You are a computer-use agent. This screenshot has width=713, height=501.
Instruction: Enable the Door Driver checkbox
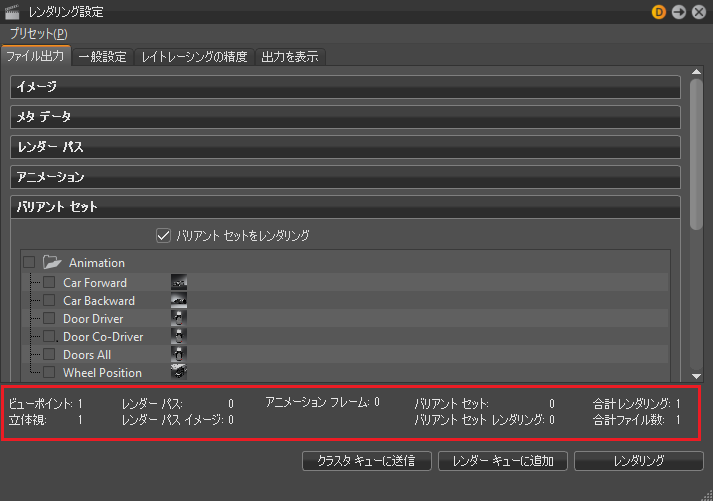[x=49, y=318]
